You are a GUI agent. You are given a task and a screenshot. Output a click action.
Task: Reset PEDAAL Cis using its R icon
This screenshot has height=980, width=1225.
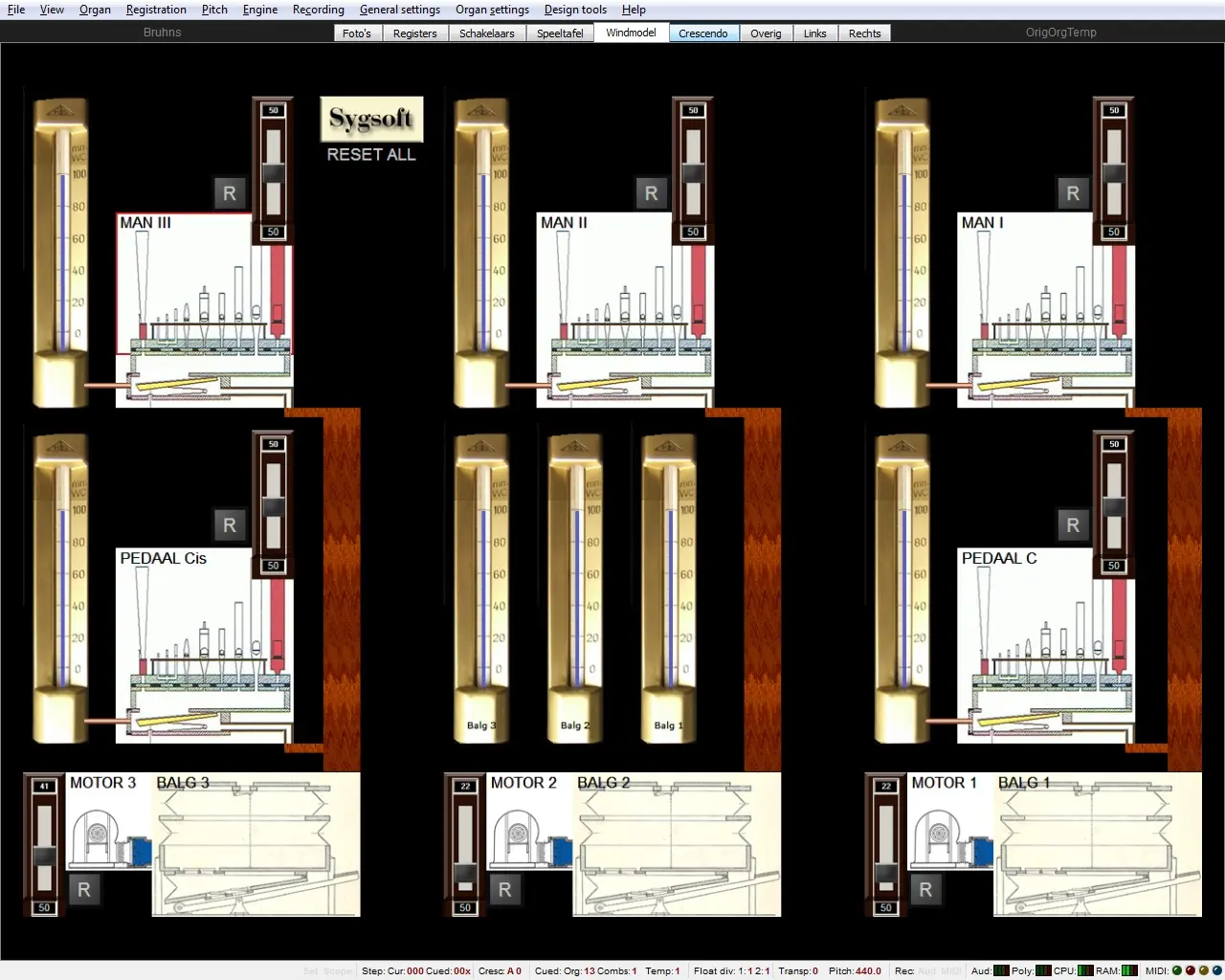pos(230,524)
